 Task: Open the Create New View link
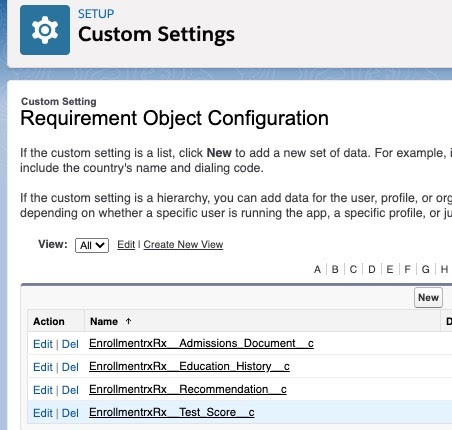click(183, 244)
